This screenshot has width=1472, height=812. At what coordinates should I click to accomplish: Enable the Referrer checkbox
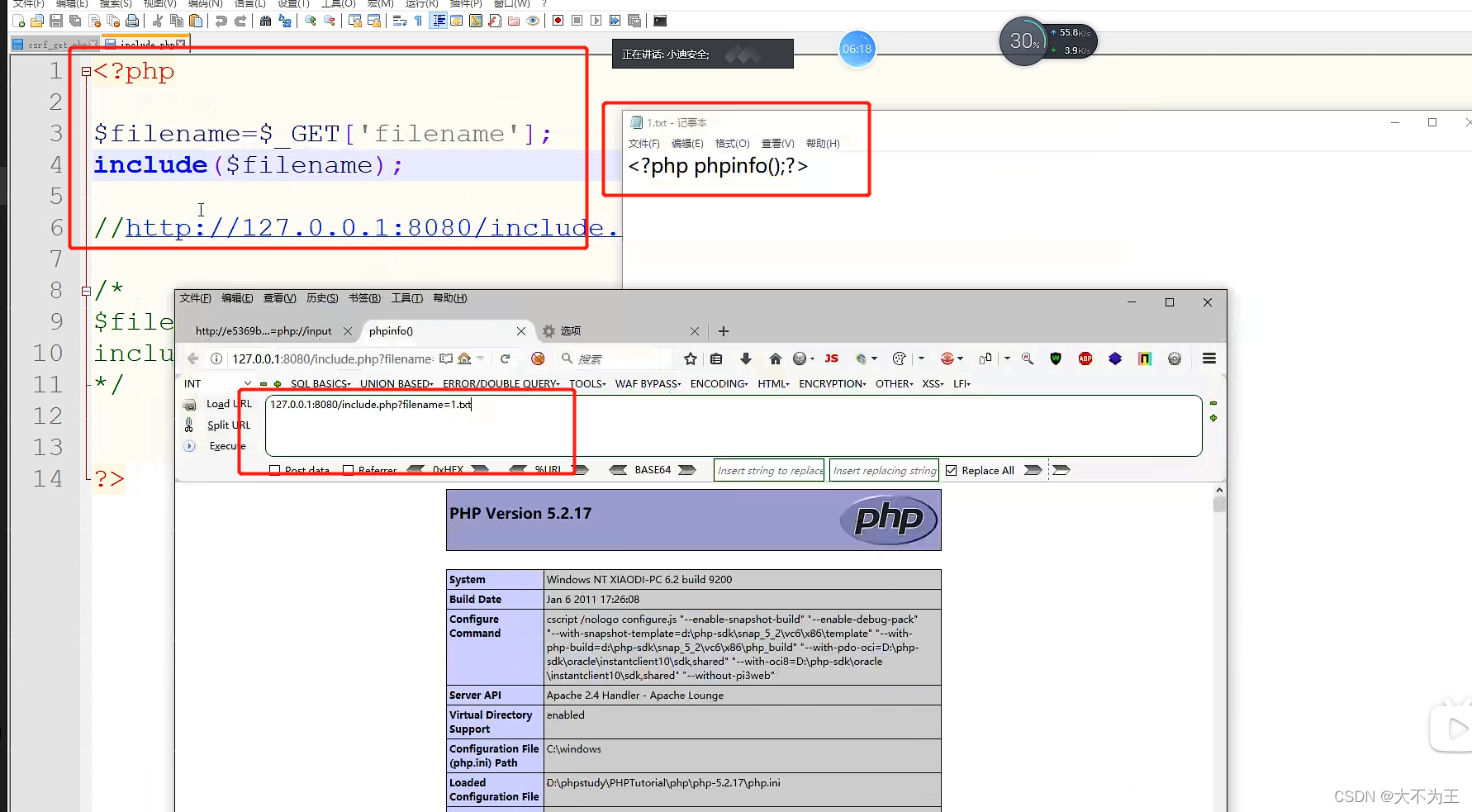tap(348, 470)
